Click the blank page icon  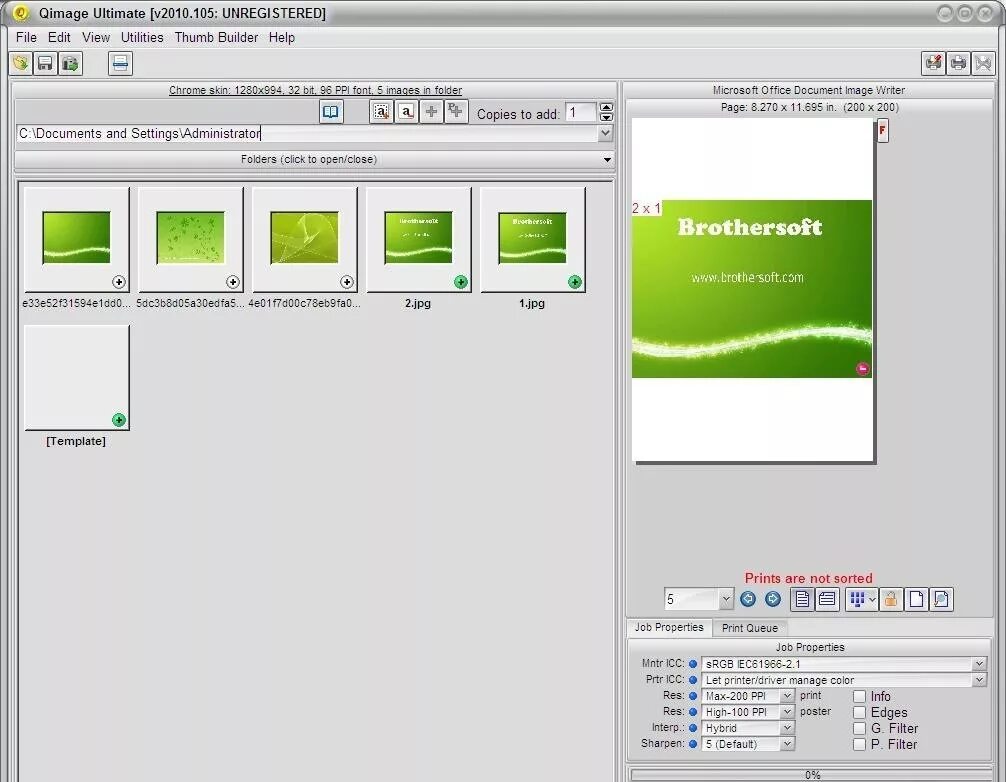tap(916, 599)
